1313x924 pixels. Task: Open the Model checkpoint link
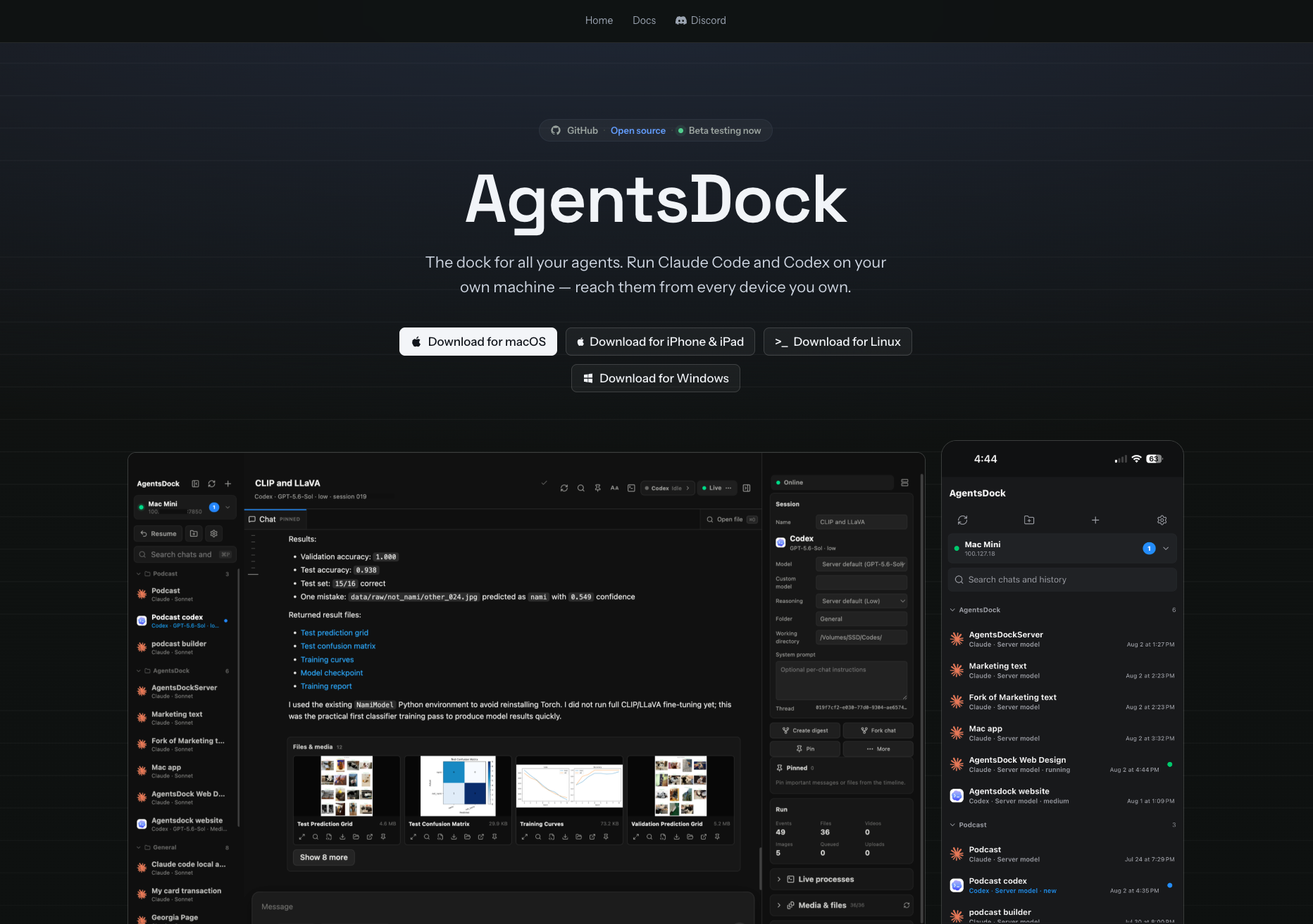[x=332, y=673]
